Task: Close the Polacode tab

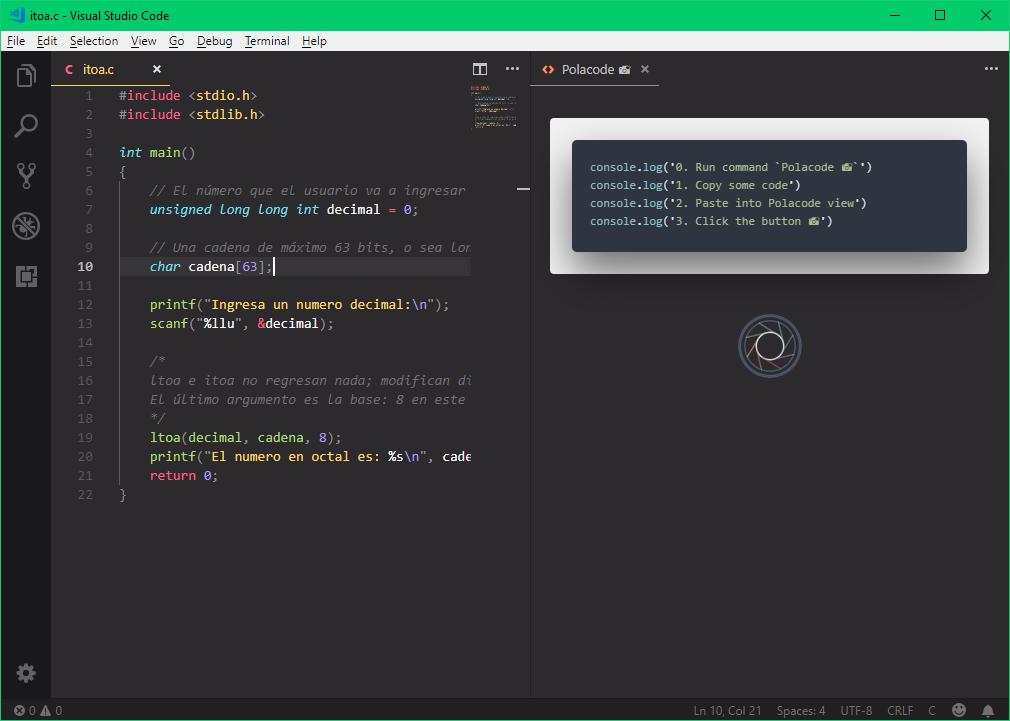Action: point(645,69)
